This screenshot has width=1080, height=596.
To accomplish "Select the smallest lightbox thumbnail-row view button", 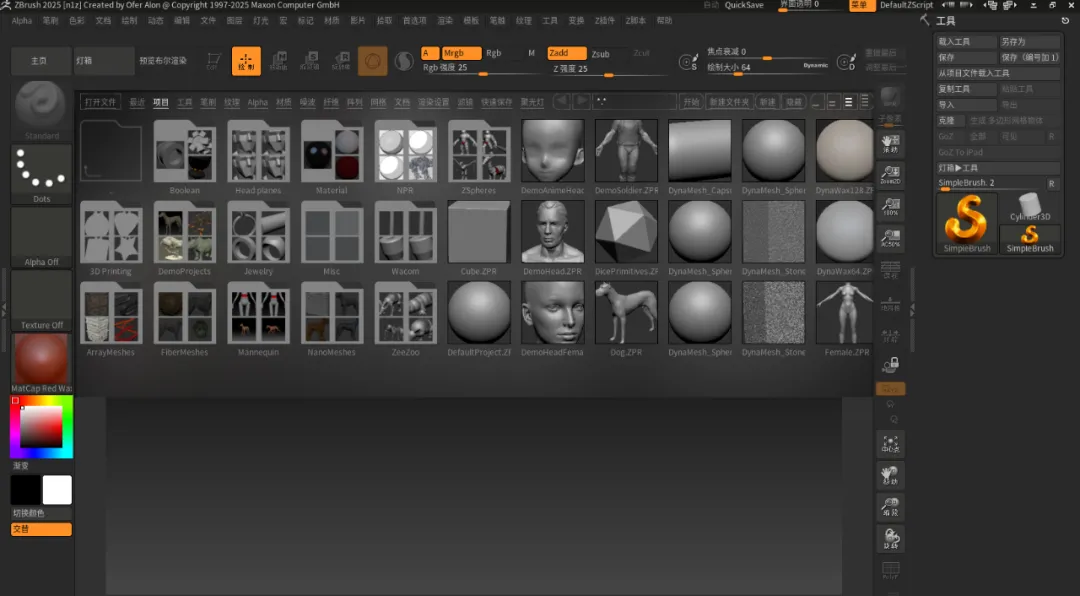I will point(816,102).
